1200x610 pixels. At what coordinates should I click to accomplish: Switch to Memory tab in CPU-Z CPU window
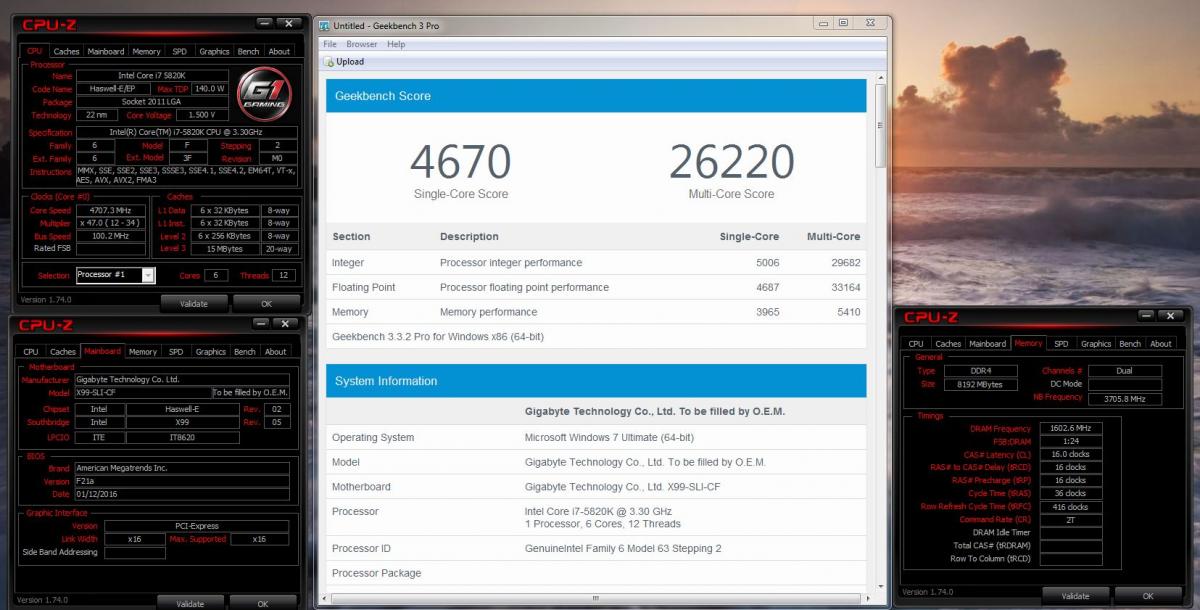coord(146,51)
